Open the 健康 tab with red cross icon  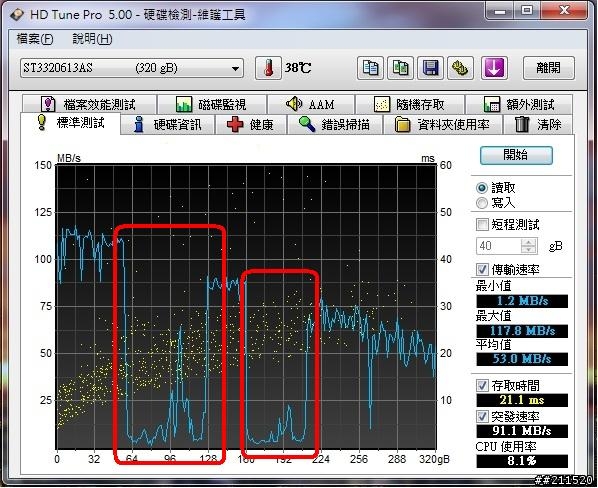click(x=251, y=125)
